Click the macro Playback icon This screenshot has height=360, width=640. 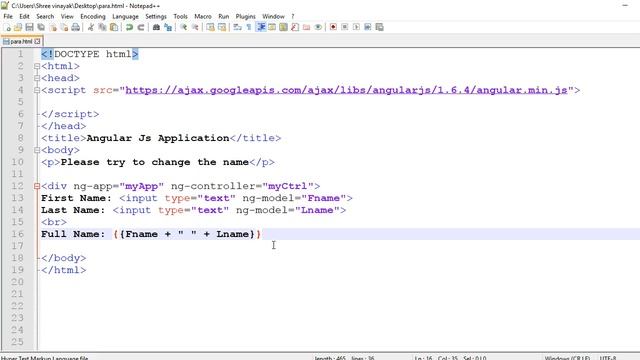pyautogui.click(x=356, y=27)
